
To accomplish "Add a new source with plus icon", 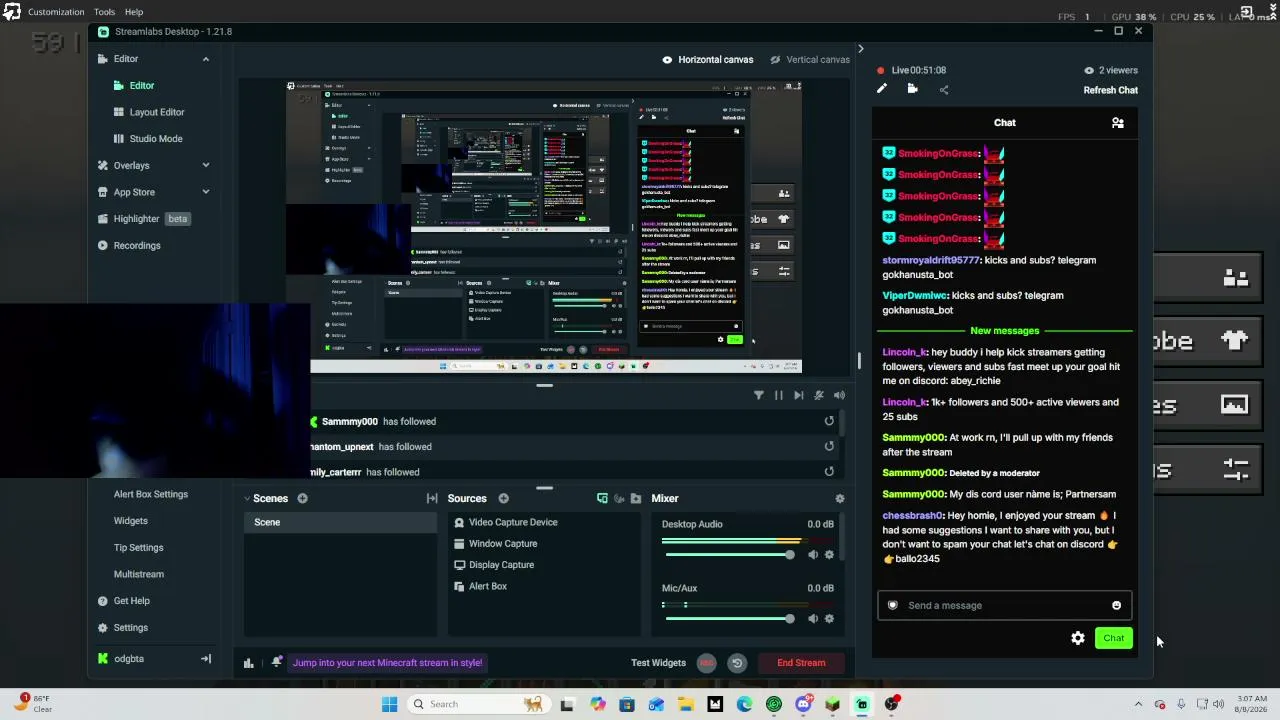I will [503, 498].
